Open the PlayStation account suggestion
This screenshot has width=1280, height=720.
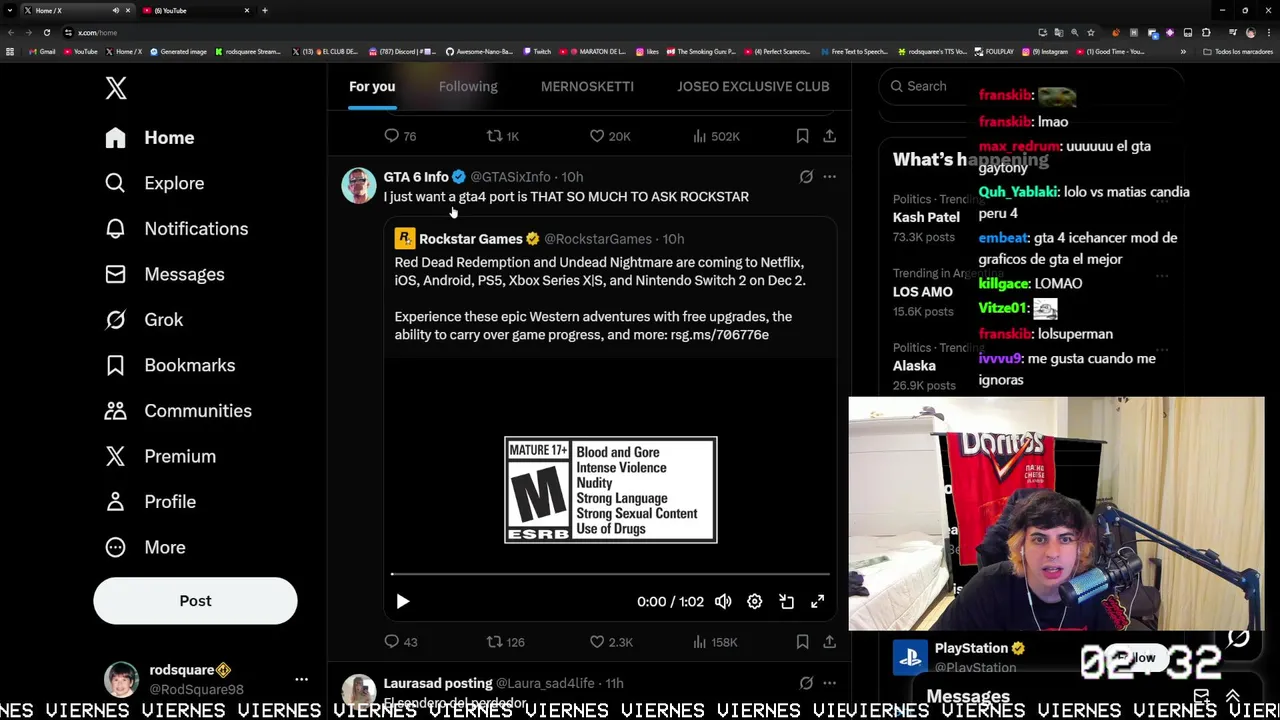click(x=971, y=648)
